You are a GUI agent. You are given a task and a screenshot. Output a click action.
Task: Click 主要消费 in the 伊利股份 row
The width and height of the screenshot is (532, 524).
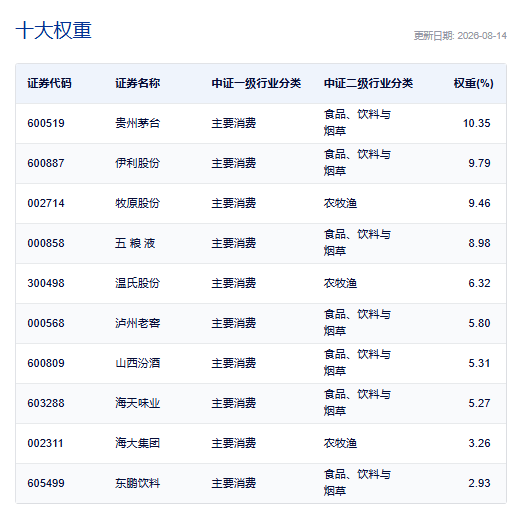[234, 163]
